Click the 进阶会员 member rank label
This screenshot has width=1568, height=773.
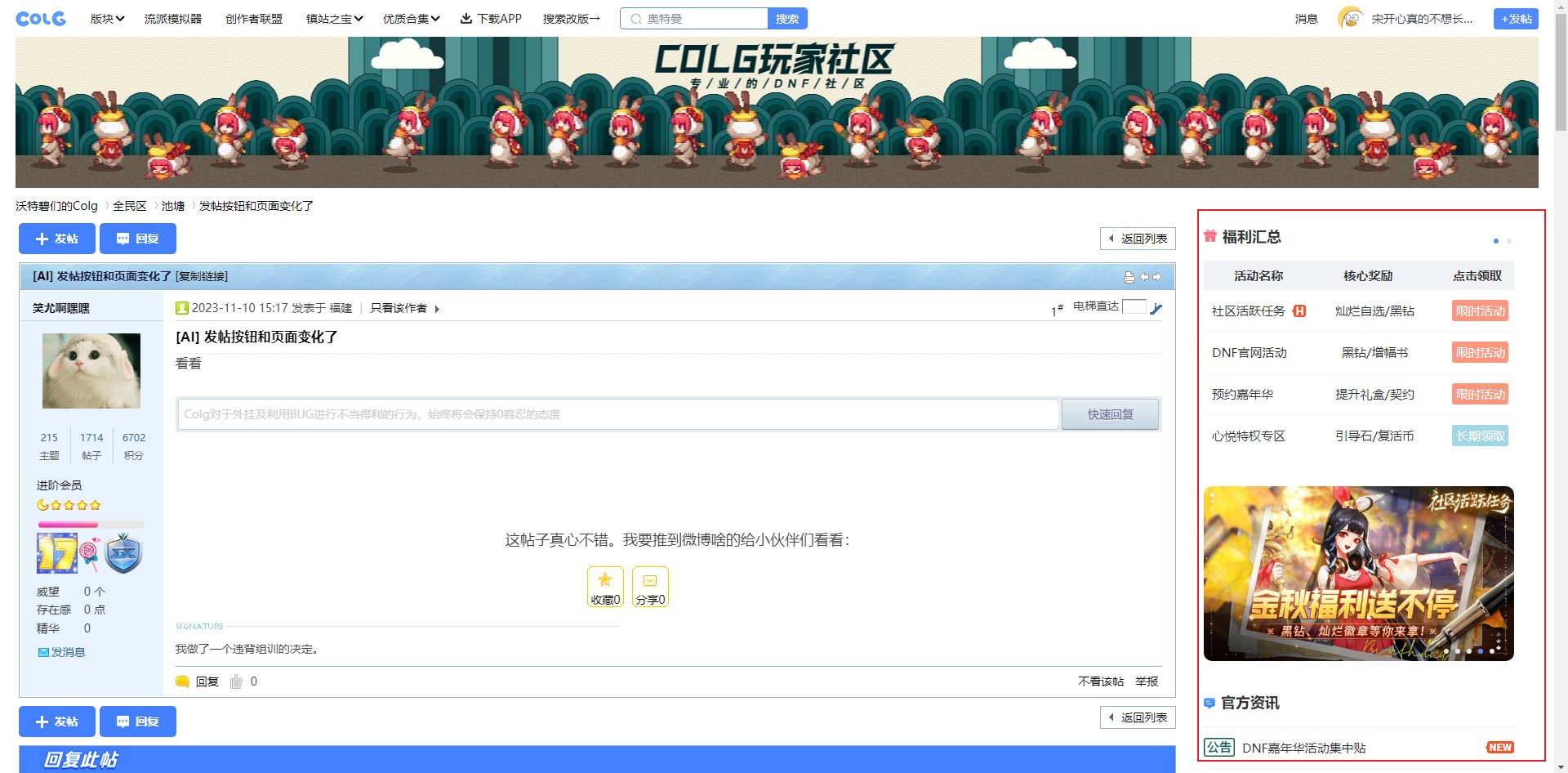click(59, 485)
